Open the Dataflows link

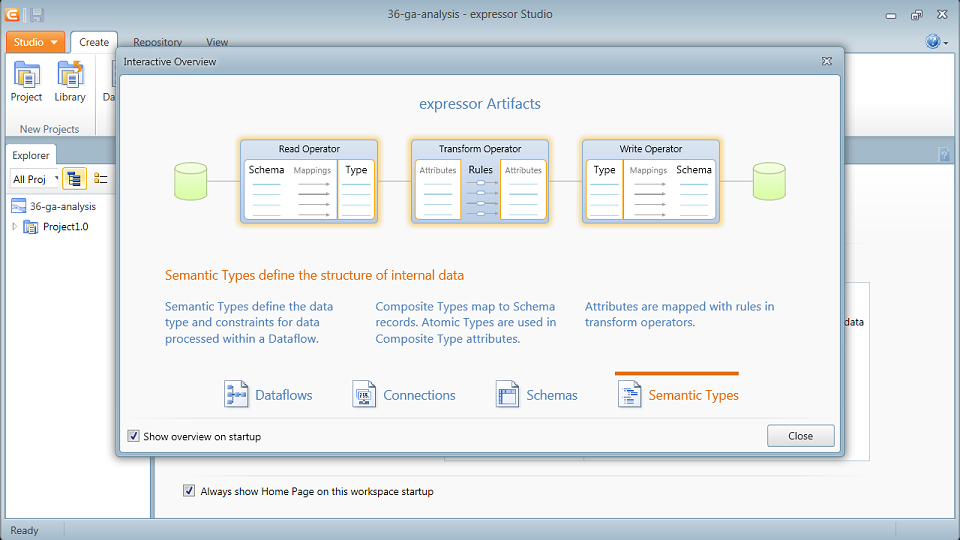point(283,395)
